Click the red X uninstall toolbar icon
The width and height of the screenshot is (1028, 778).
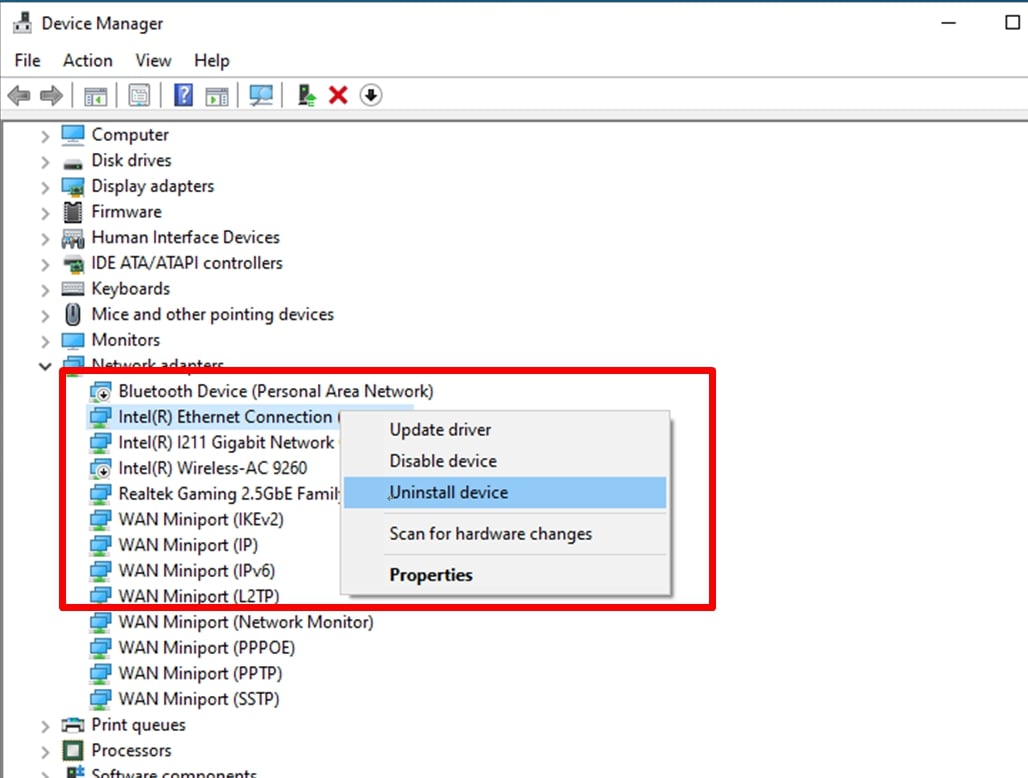tap(338, 95)
